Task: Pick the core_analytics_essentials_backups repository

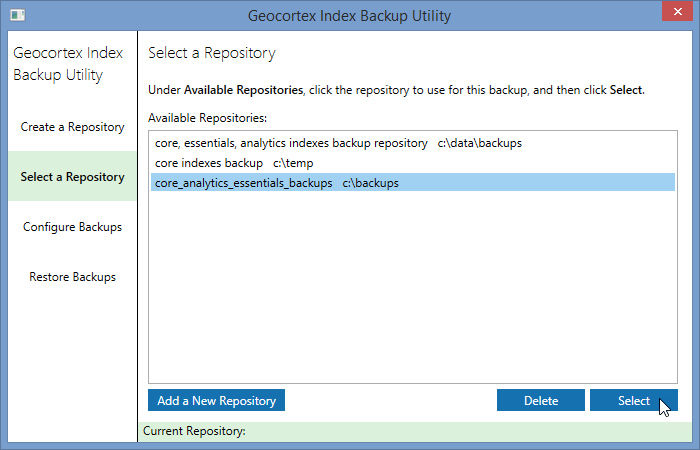Action: [413, 183]
